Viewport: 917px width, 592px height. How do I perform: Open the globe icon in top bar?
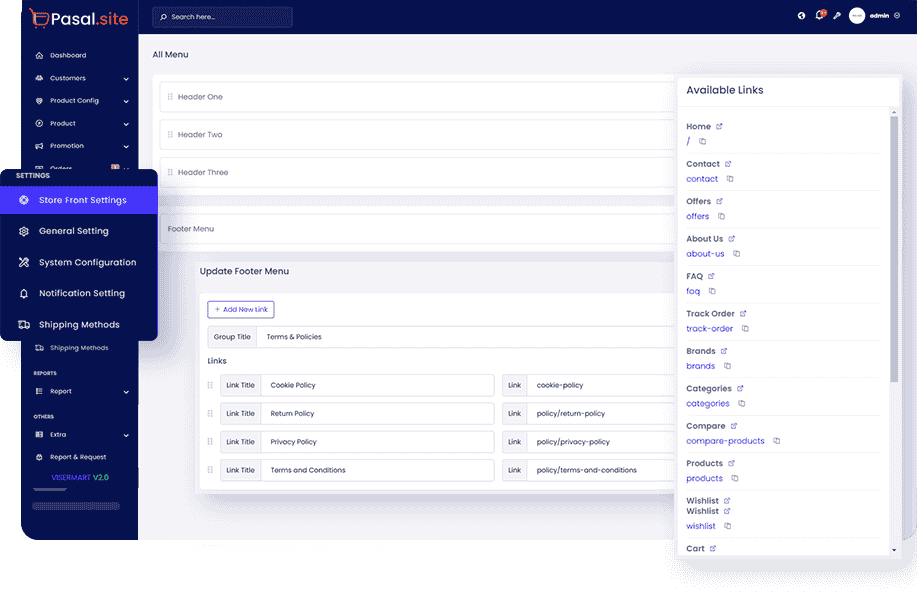(801, 16)
